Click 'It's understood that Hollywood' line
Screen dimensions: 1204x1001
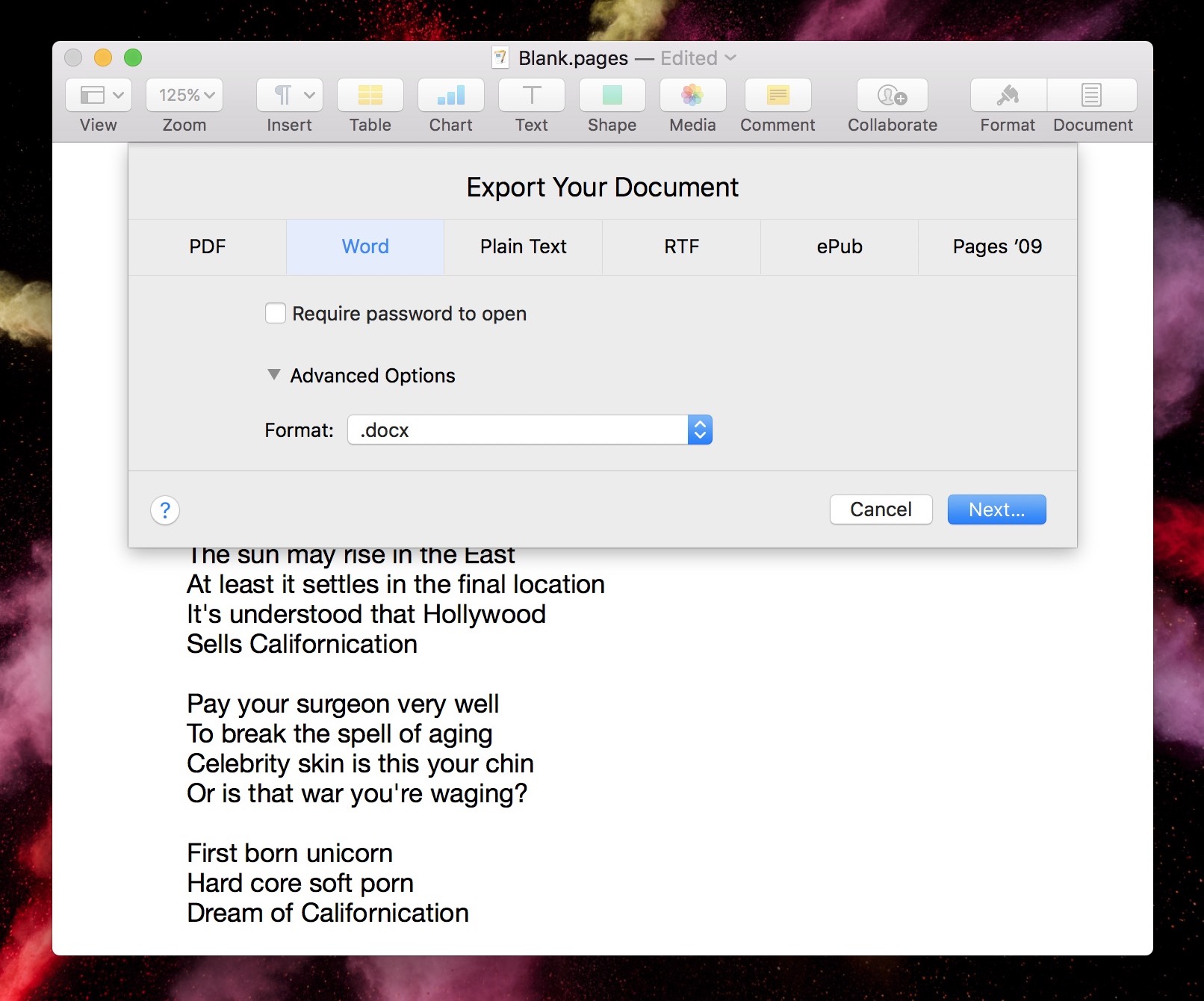367,614
